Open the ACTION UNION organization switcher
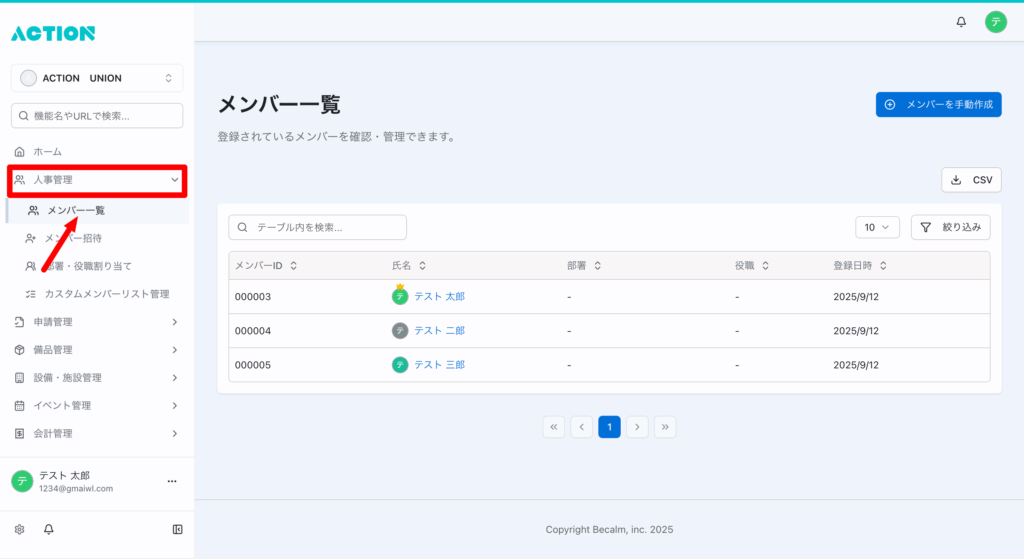This screenshot has width=1024, height=559. pyautogui.click(x=97, y=78)
